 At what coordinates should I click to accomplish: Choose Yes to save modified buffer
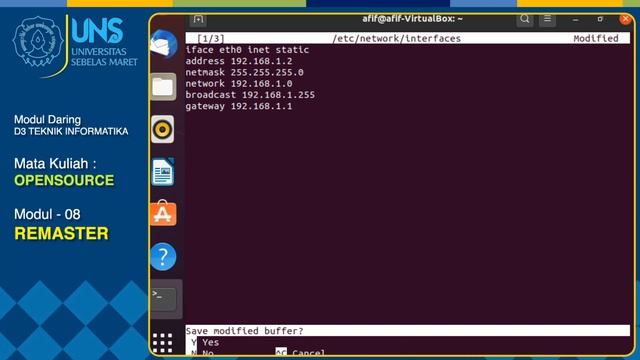(205, 342)
